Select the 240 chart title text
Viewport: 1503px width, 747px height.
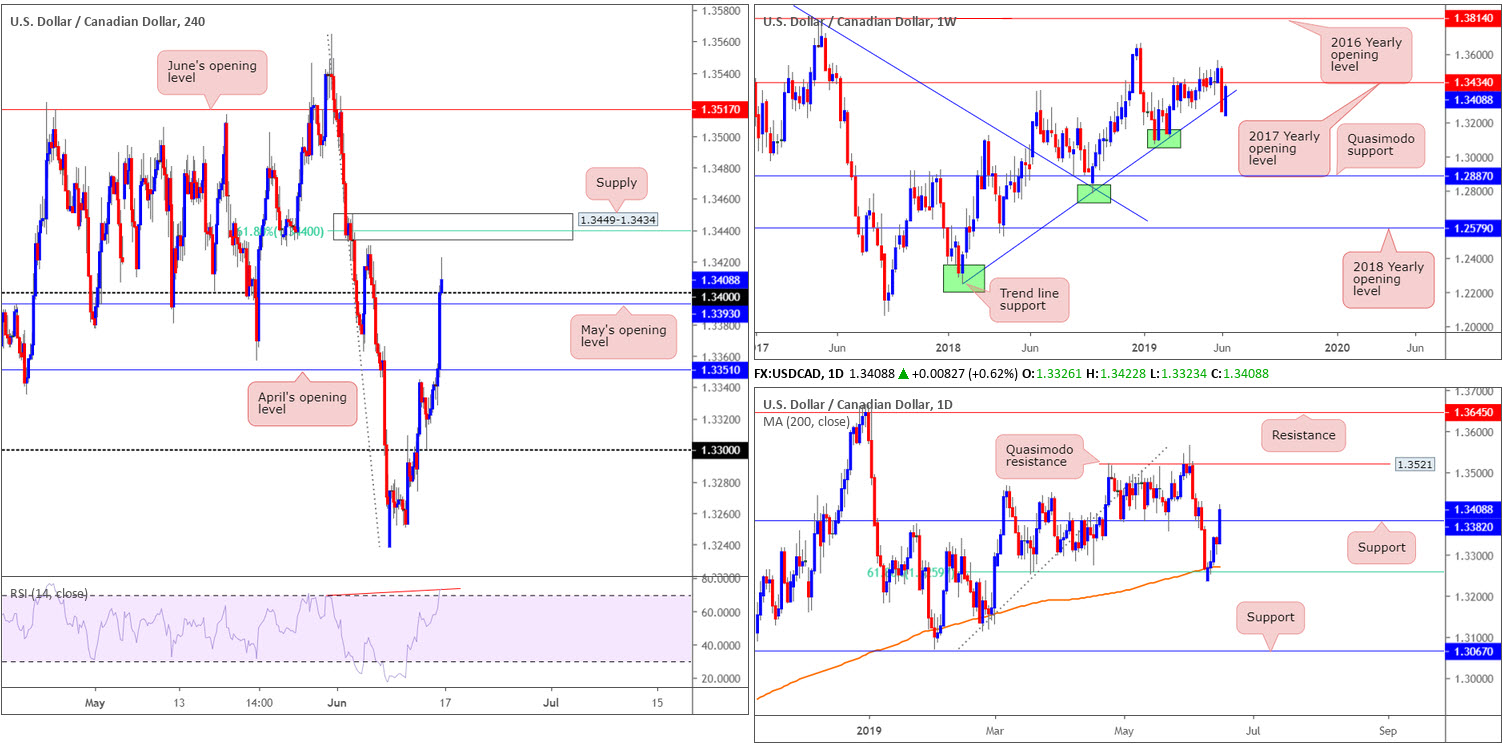(x=110, y=21)
